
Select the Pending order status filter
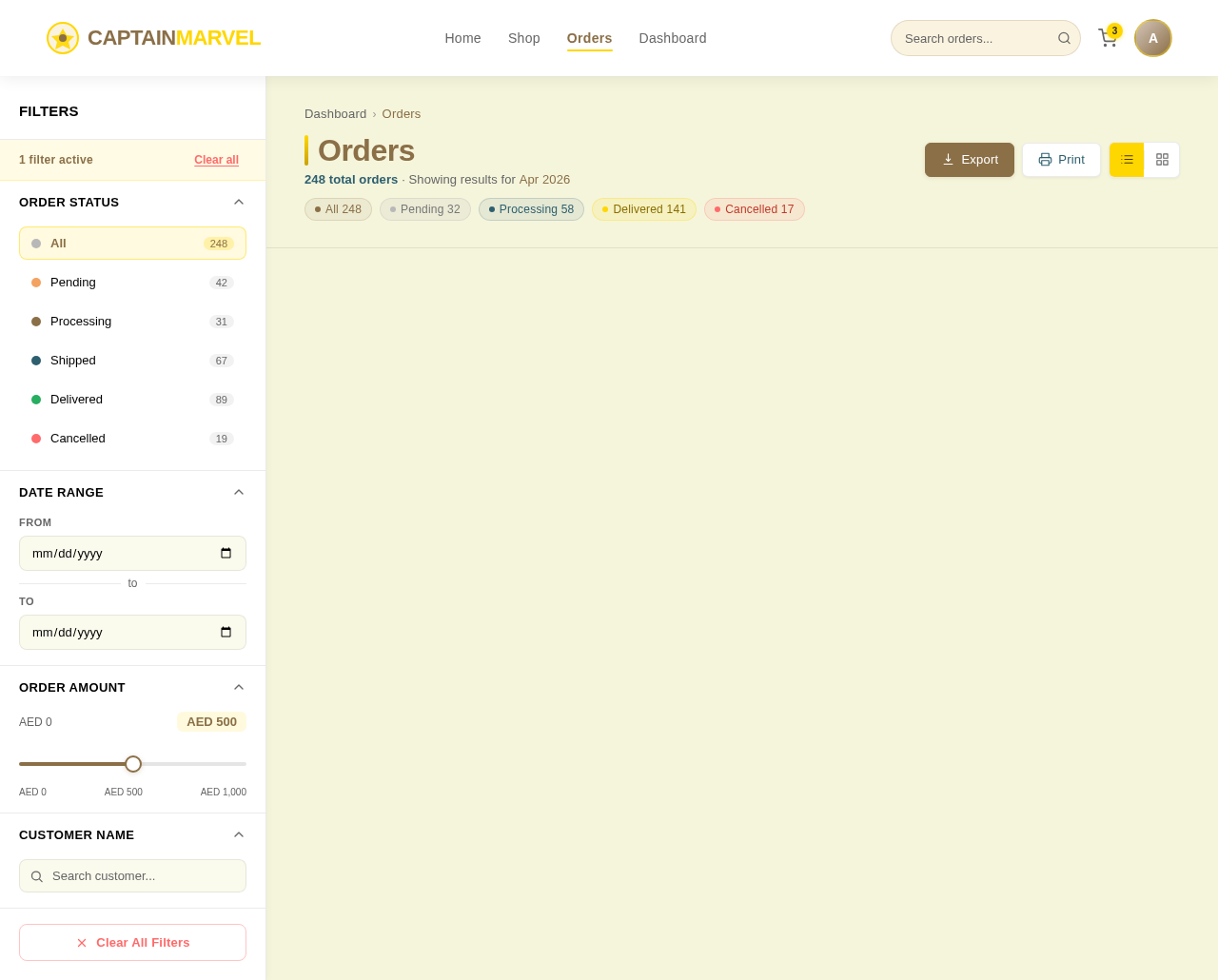[132, 281]
